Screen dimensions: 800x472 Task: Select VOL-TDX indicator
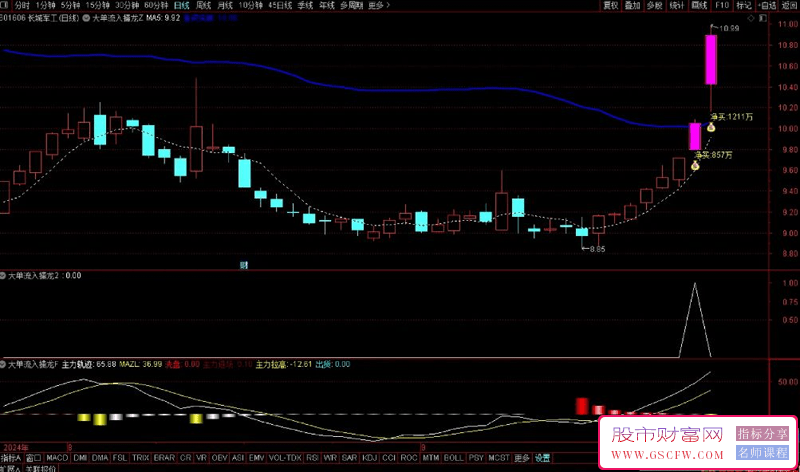pos(285,458)
